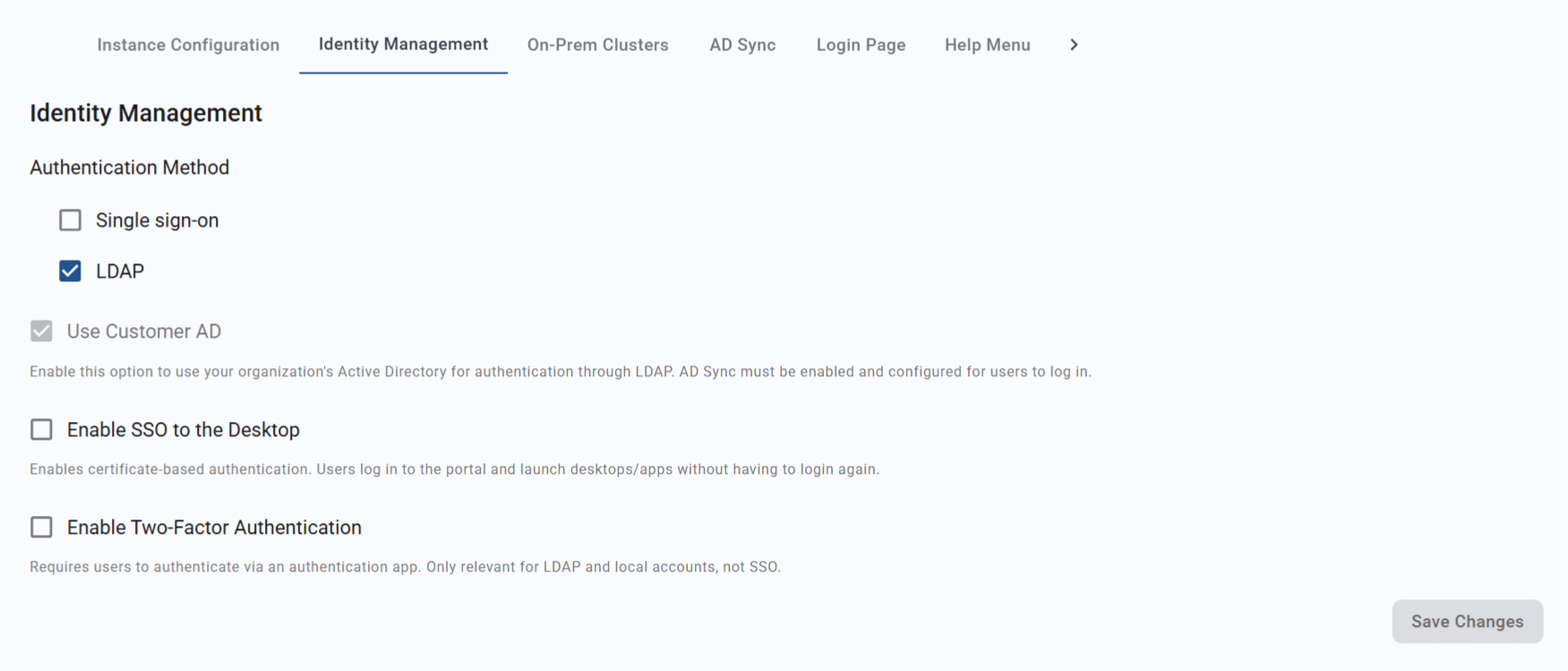
Task: Enable the Single sign-on authentication method
Action: tap(70, 219)
